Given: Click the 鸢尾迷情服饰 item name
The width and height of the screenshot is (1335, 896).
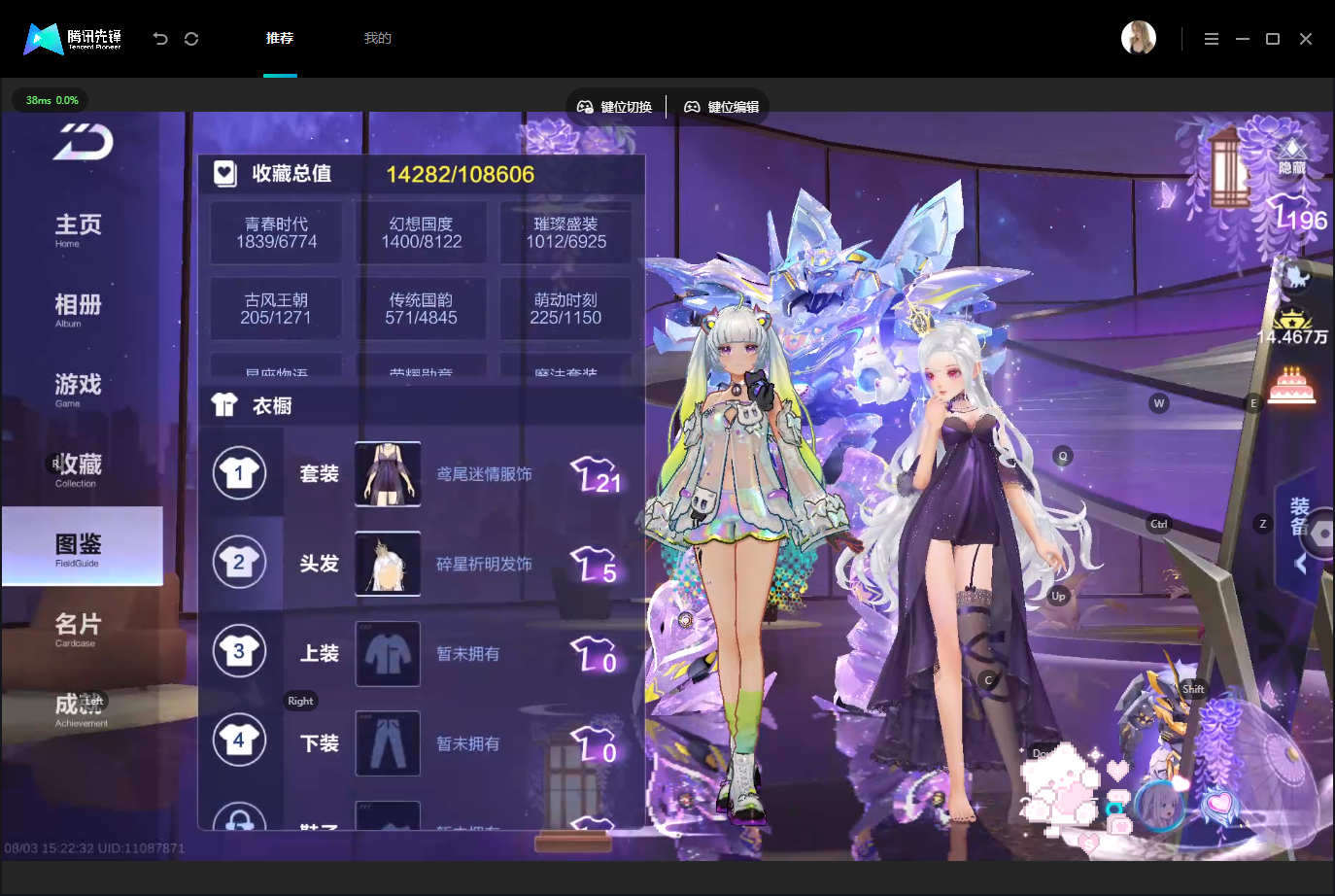Looking at the screenshot, I should (484, 474).
